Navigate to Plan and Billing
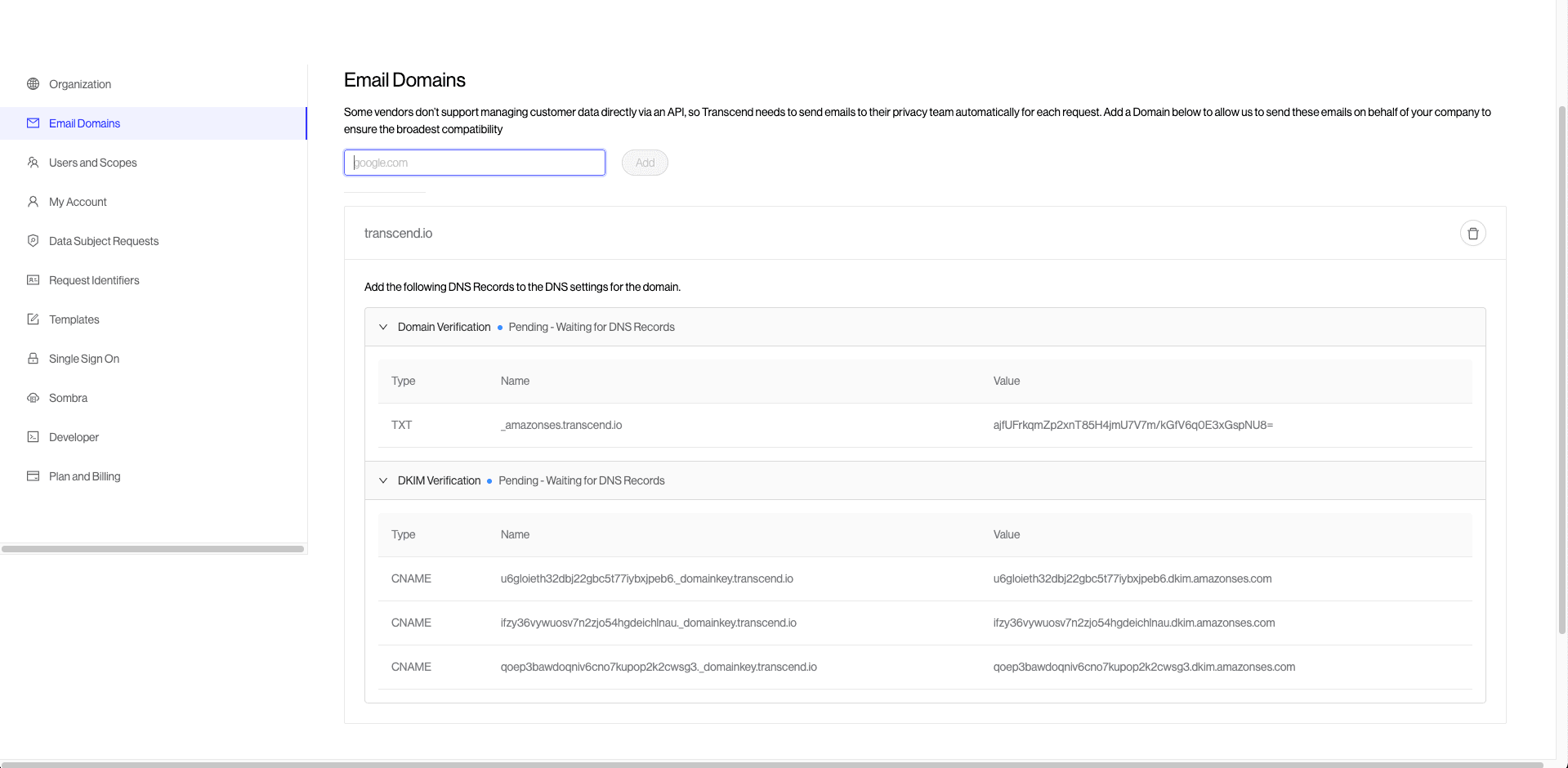This screenshot has height=768, width=1568. pyautogui.click(x=84, y=476)
